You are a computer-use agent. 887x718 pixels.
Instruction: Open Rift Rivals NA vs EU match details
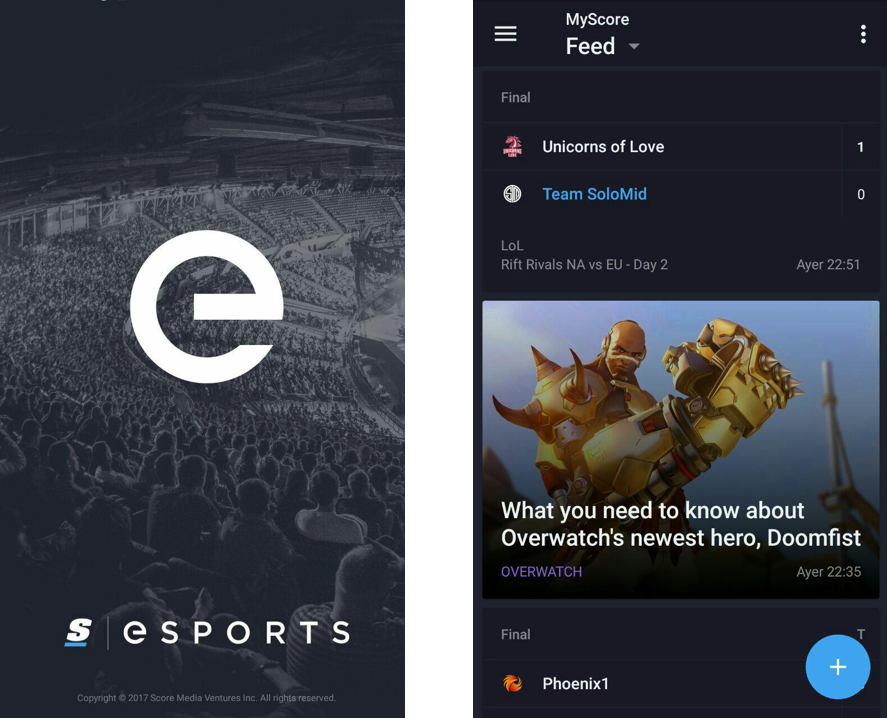[x=584, y=264]
